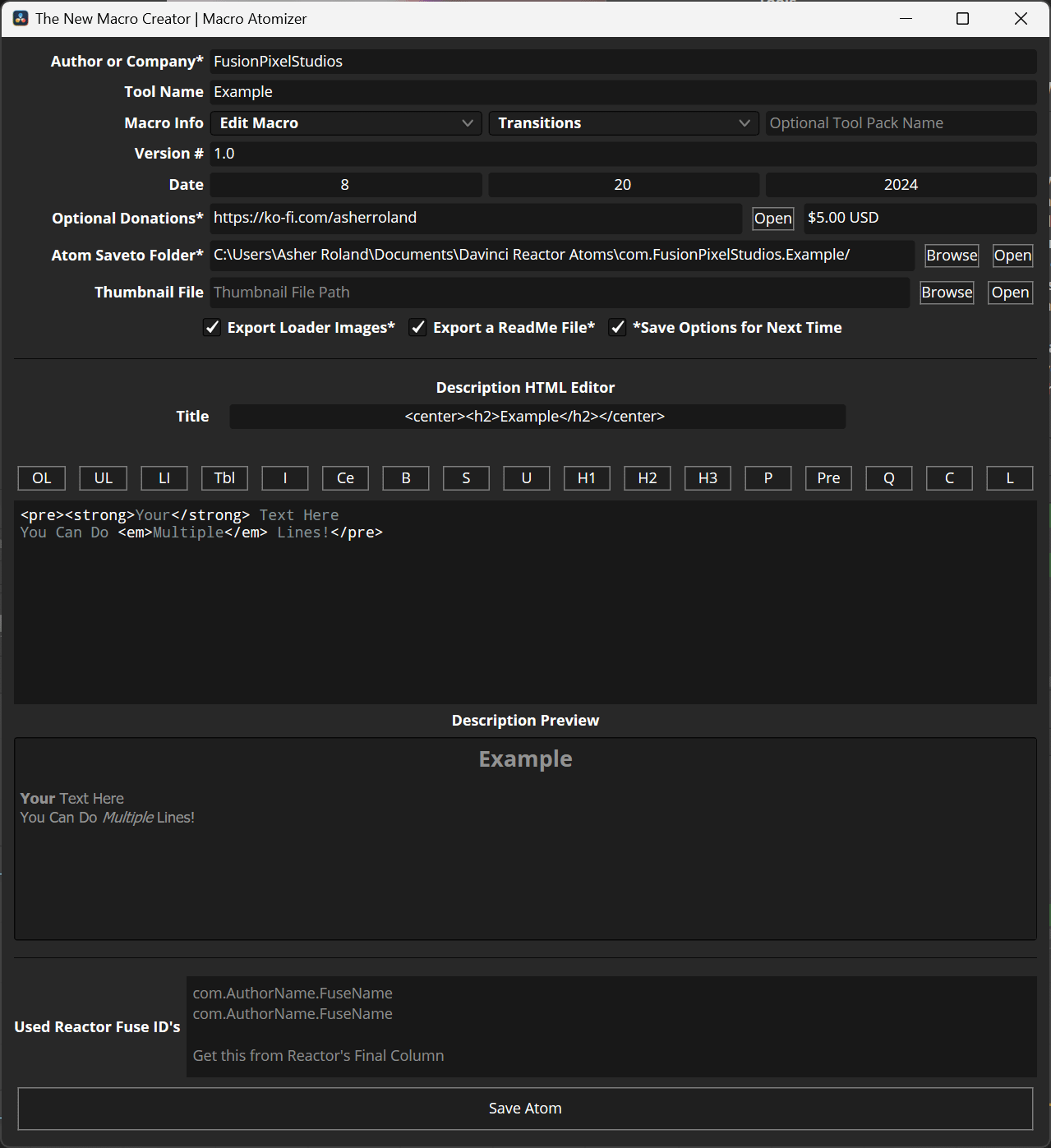Click the Save Atom button
Image resolution: width=1051 pixels, height=1148 pixels.
(525, 1109)
